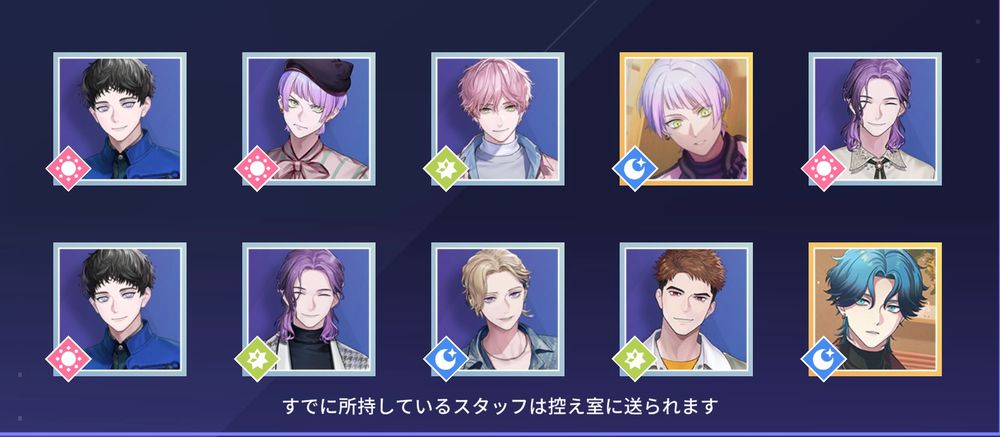Select top-row black-haired boy in blue uniform

coord(120,119)
